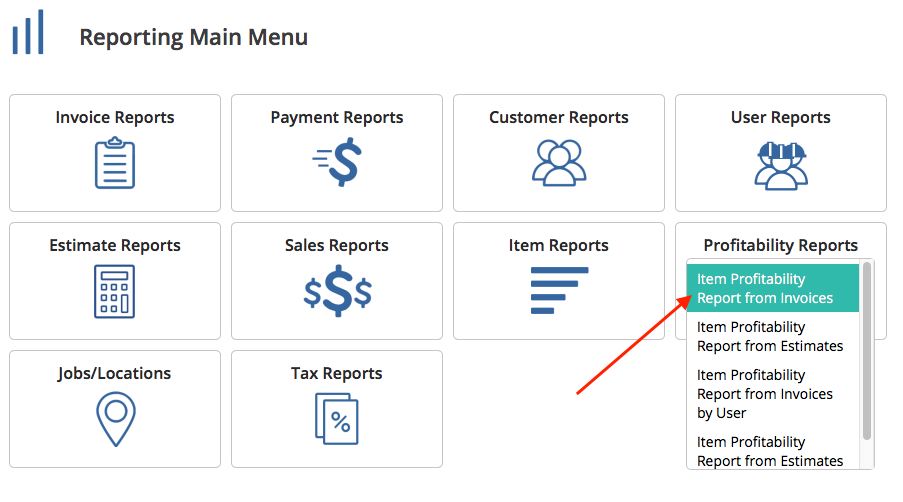This screenshot has height=502, width=903.
Task: Click the triple dollar Sales Reports icon
Action: point(337,292)
